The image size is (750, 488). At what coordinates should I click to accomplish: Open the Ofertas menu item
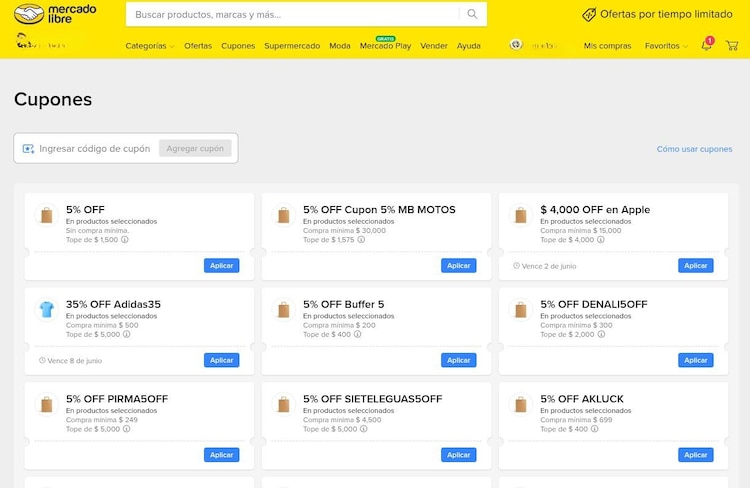point(198,46)
